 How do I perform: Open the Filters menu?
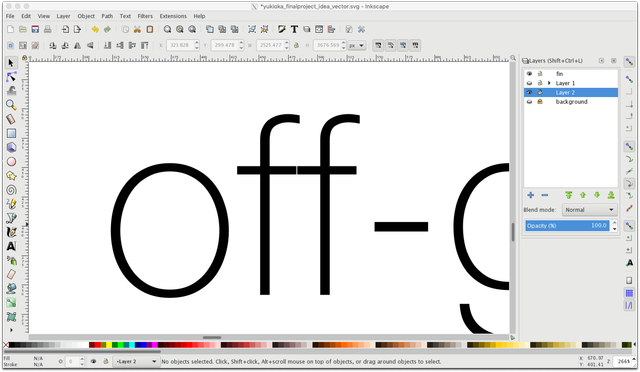click(x=145, y=16)
